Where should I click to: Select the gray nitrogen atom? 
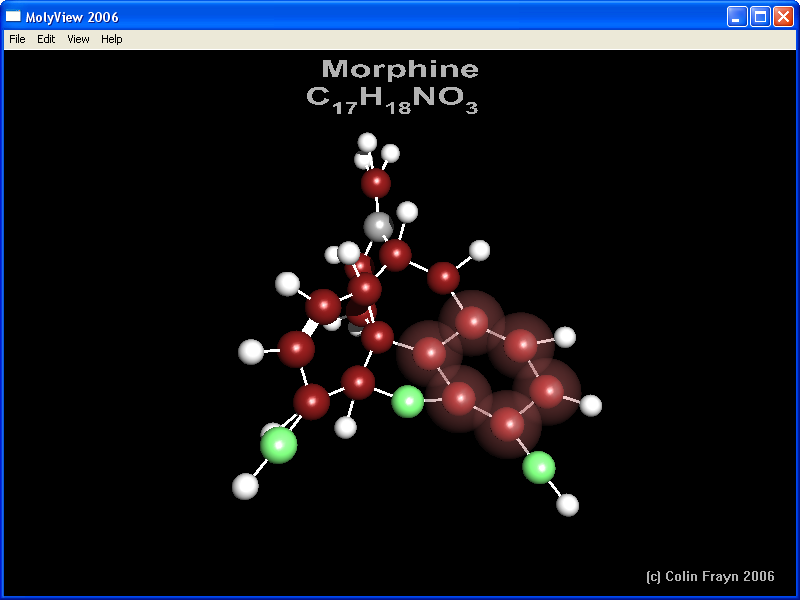(377, 226)
